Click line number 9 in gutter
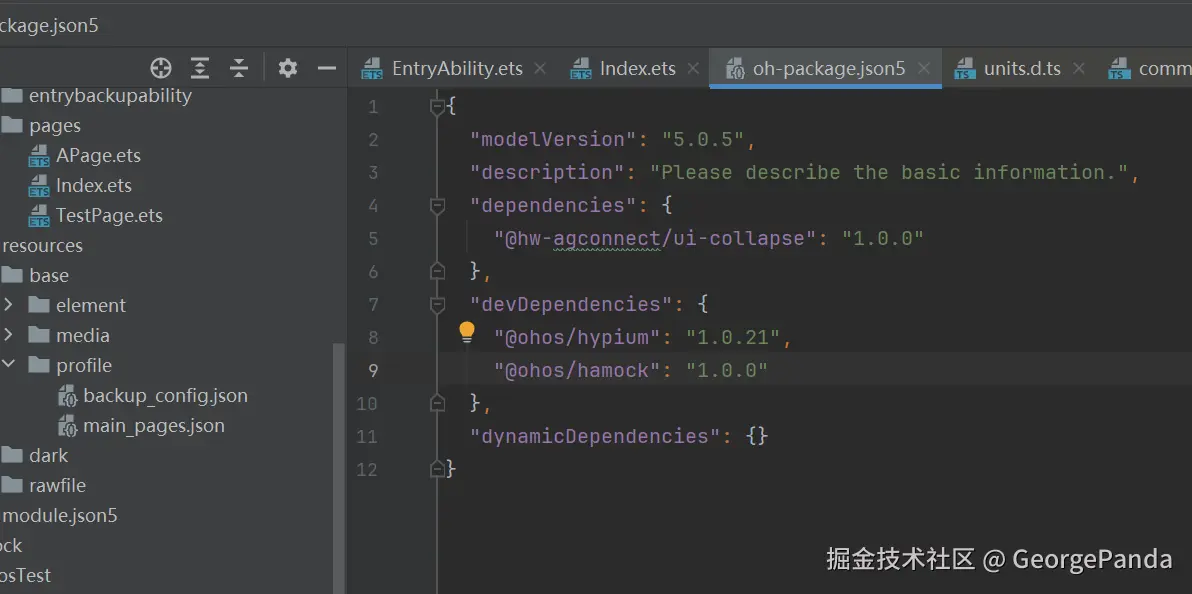This screenshot has width=1192, height=594. click(x=372, y=370)
